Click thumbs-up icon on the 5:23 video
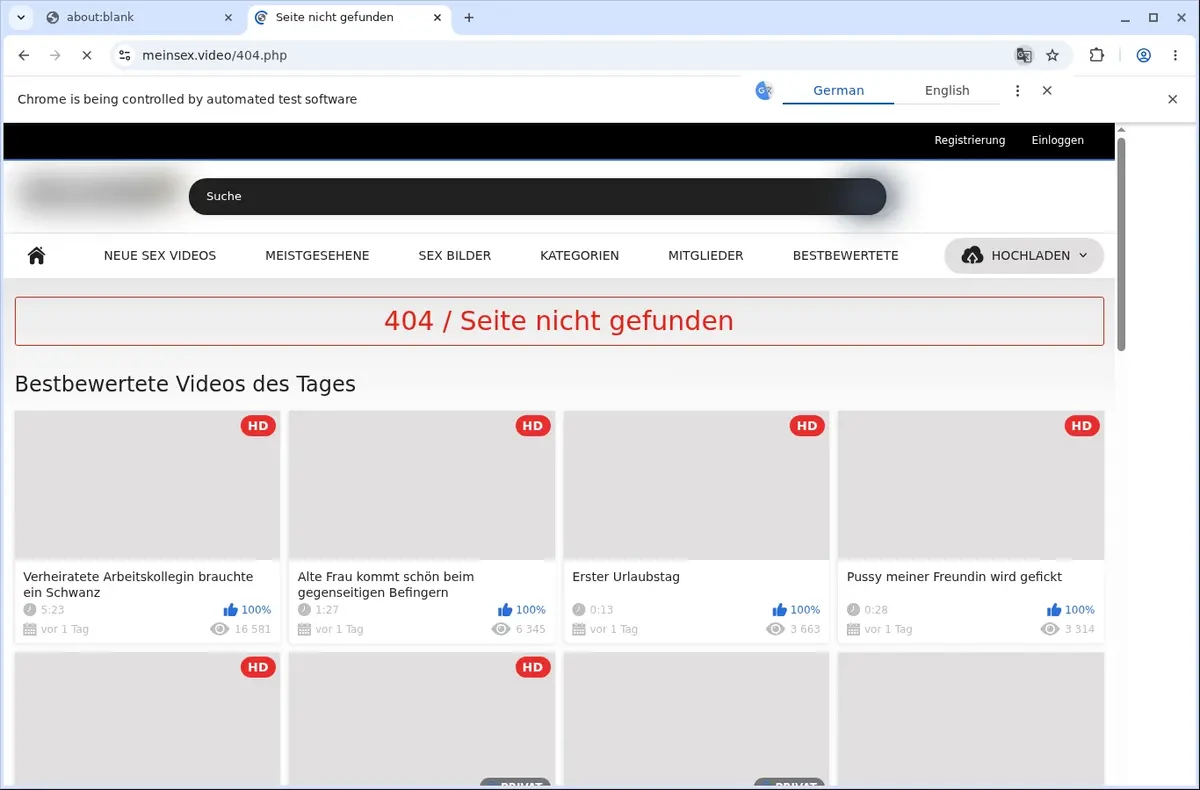The height and width of the screenshot is (790, 1200). coord(231,609)
